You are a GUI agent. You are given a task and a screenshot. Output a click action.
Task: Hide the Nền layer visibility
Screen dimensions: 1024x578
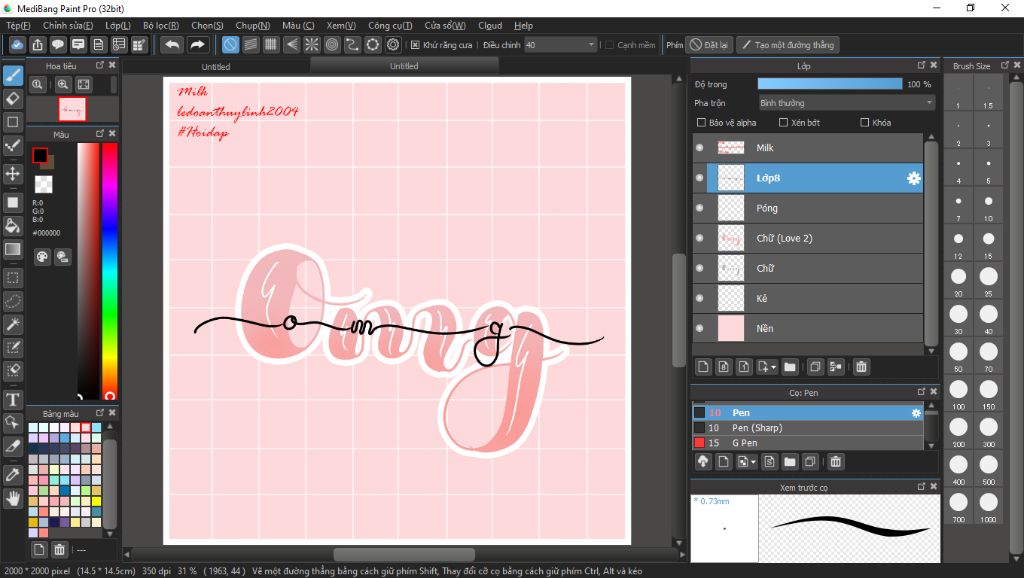click(x=699, y=328)
